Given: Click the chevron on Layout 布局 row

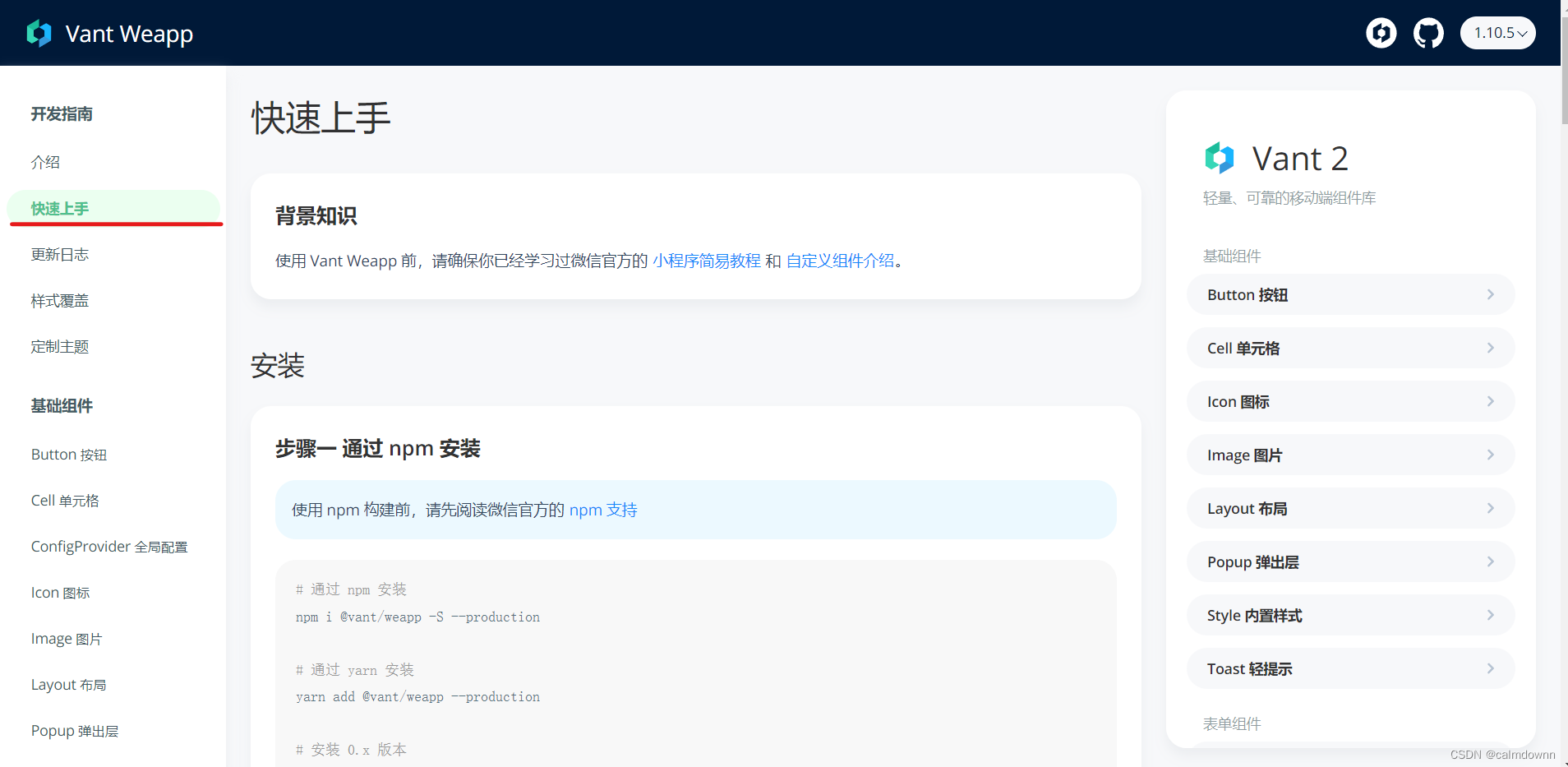Looking at the screenshot, I should tap(1490, 508).
